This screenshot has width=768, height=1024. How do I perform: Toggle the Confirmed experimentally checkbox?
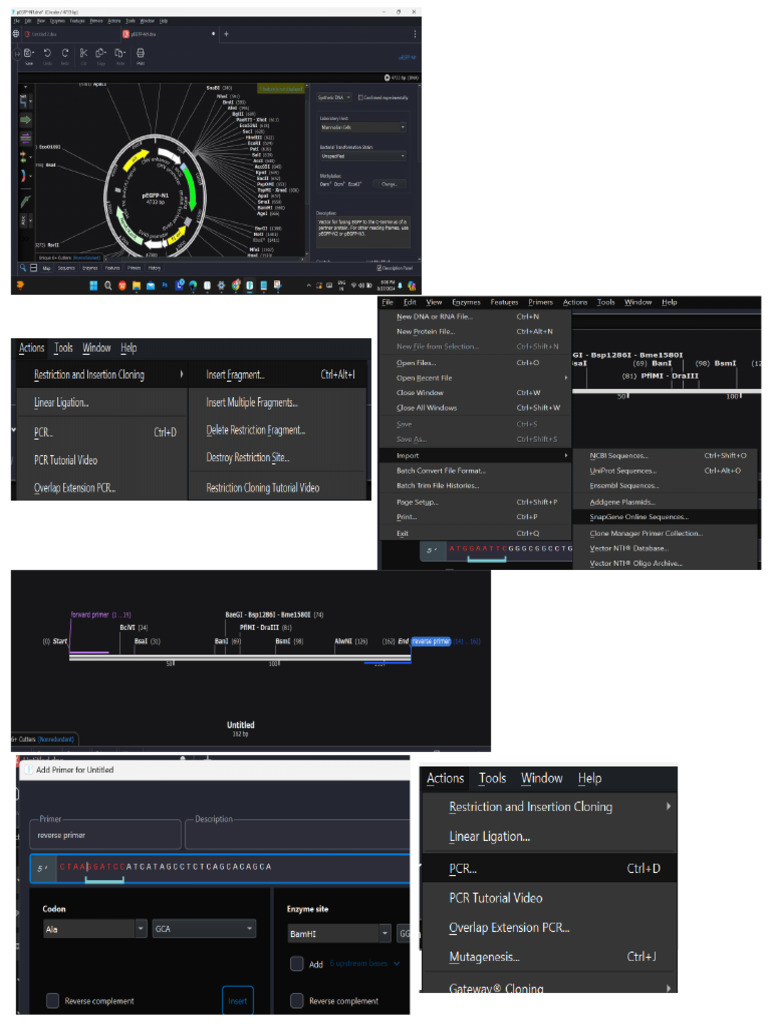[x=360, y=97]
